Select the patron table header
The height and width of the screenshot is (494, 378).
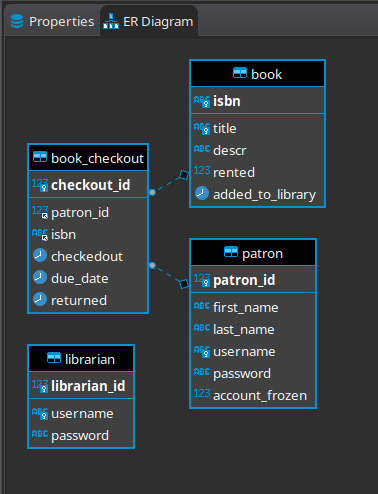pyautogui.click(x=253, y=253)
